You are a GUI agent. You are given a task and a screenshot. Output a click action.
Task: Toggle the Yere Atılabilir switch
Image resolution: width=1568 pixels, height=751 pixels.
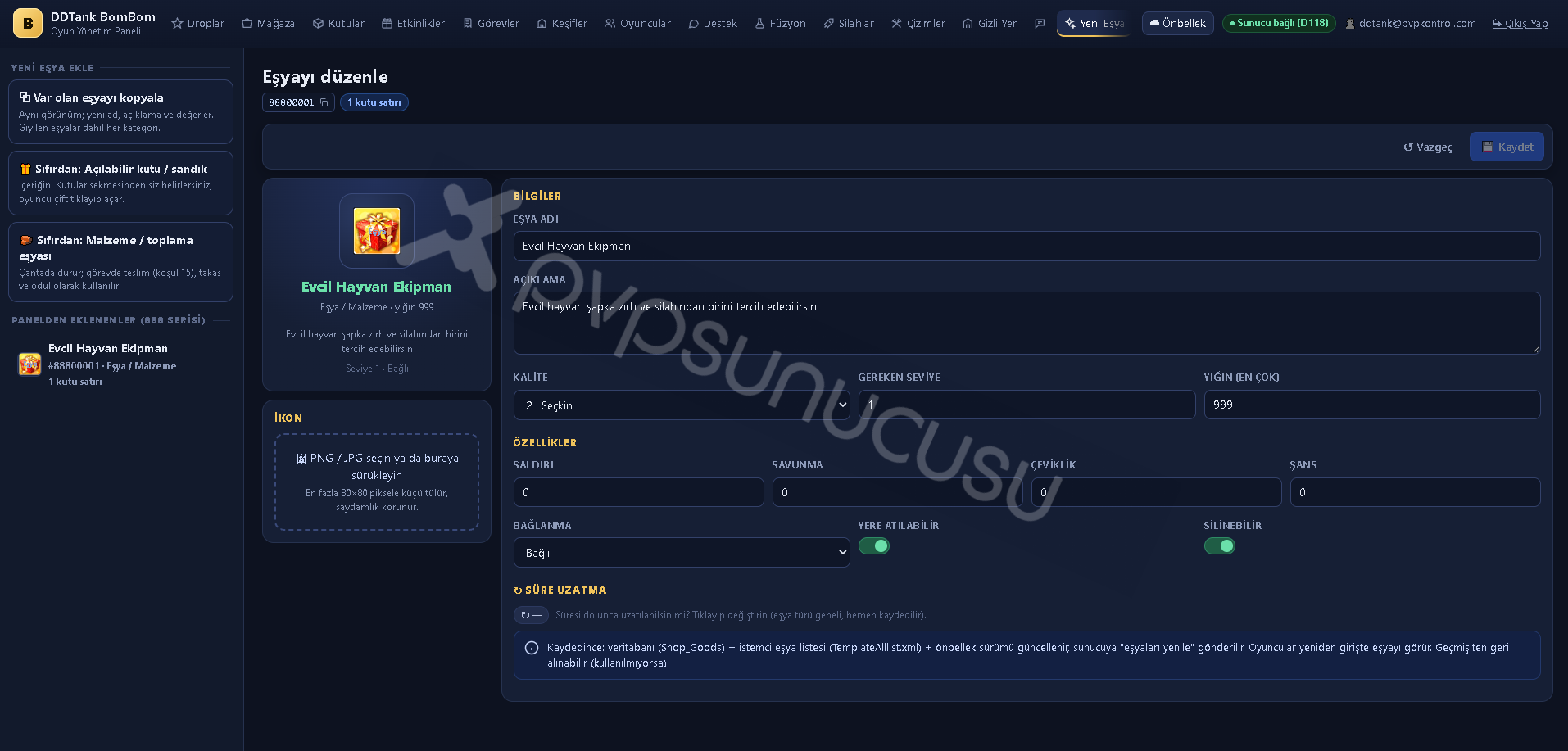(874, 546)
